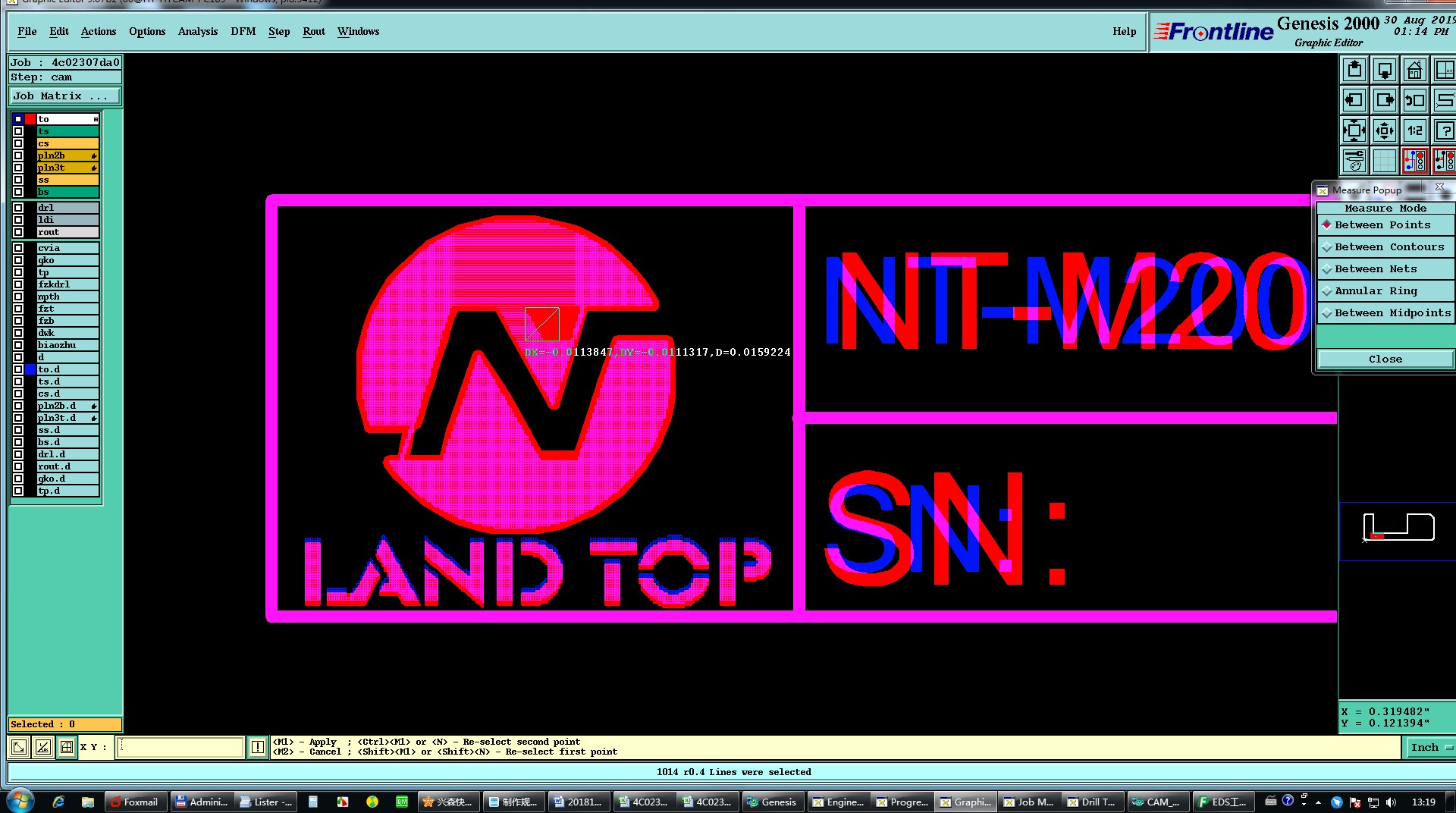The image size is (1456, 813).
Task: Toggle visibility checkbox for layer rout
Action: click(18, 232)
